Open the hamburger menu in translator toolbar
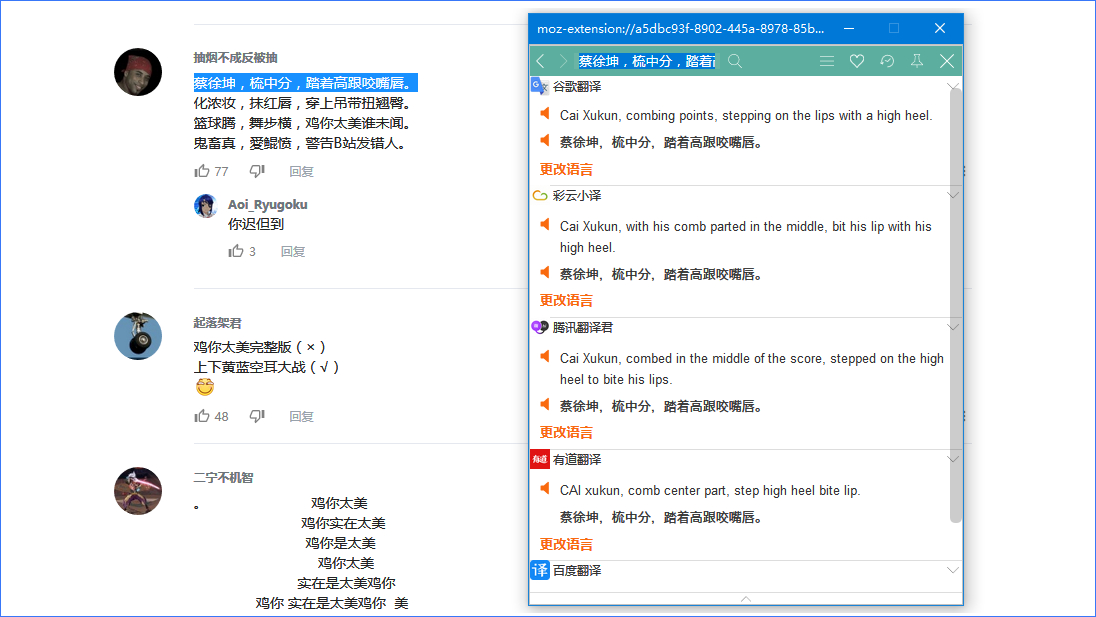 click(x=827, y=61)
